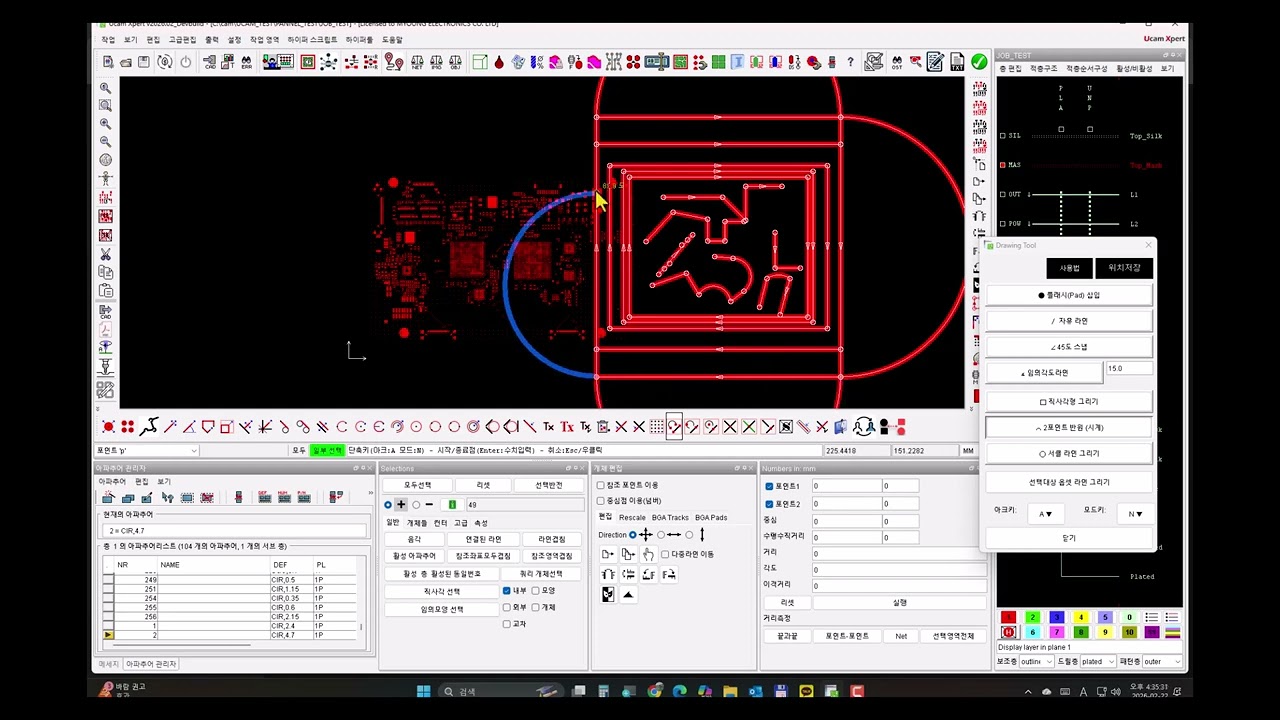
Task: Click the 닫기 button in Drawing Tool
Action: coord(1069,538)
